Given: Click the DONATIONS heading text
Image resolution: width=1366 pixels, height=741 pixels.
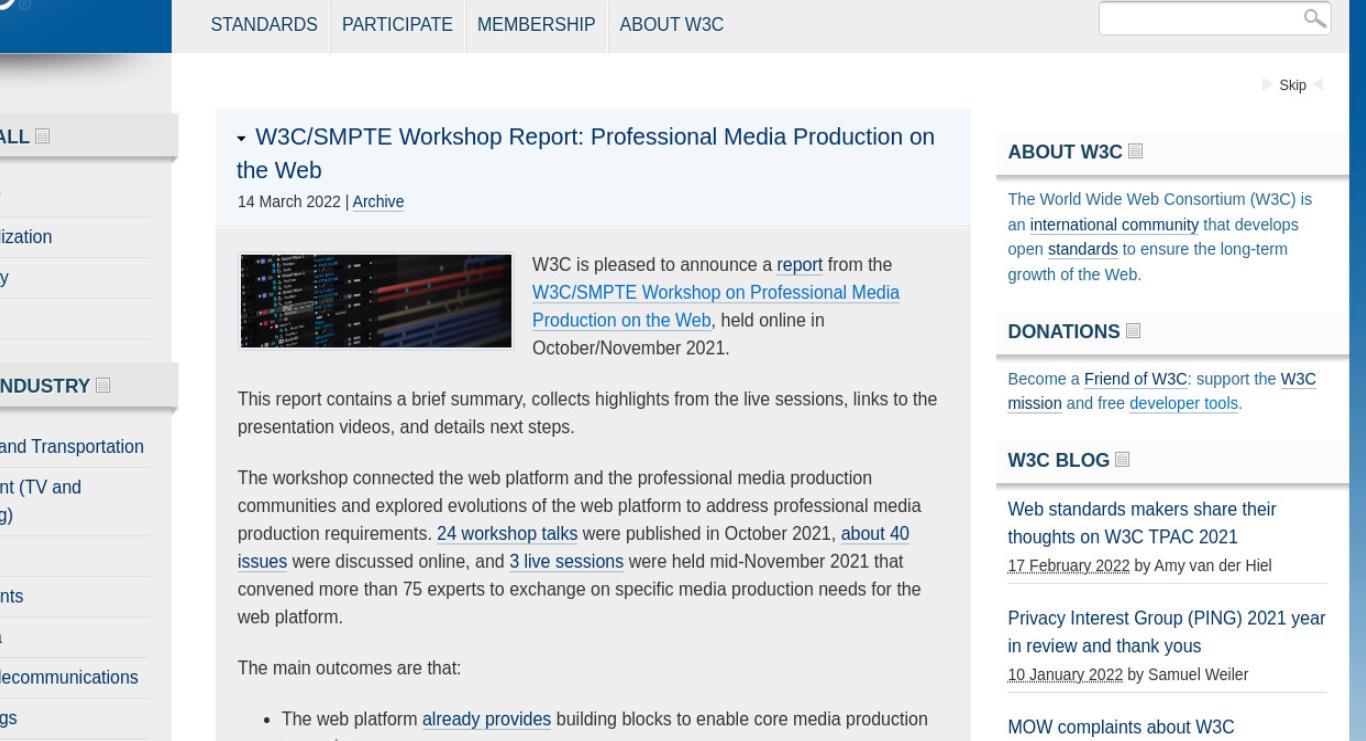Looking at the screenshot, I should point(1064,331).
